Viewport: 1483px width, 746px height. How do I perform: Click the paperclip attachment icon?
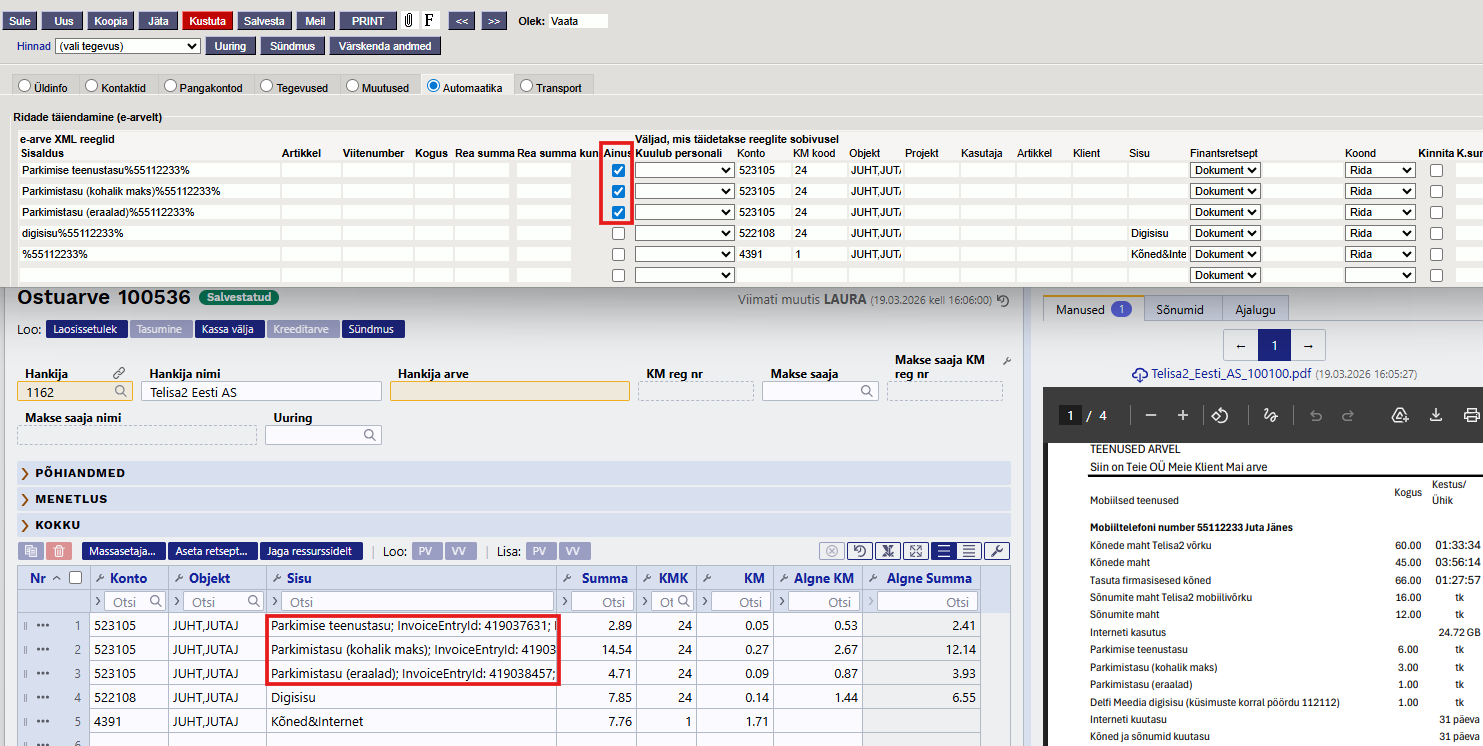[409, 21]
